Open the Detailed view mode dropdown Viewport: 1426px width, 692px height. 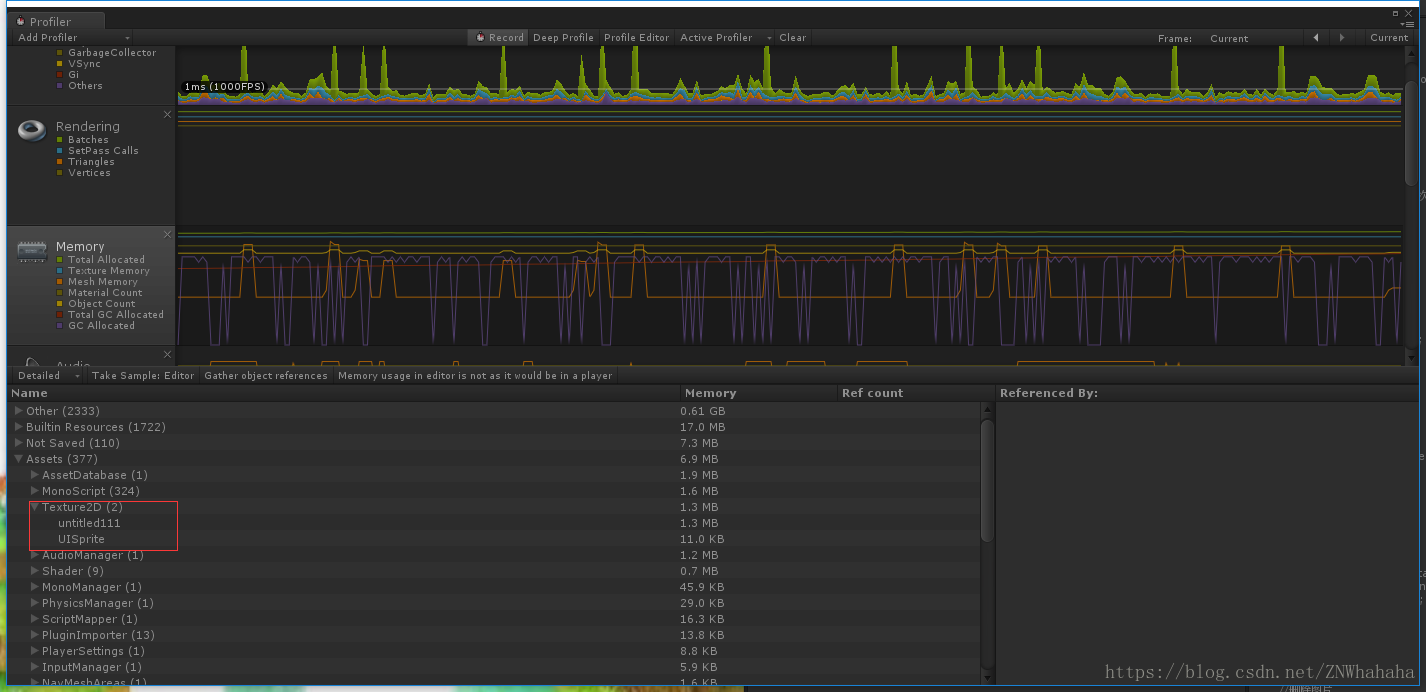(48, 376)
